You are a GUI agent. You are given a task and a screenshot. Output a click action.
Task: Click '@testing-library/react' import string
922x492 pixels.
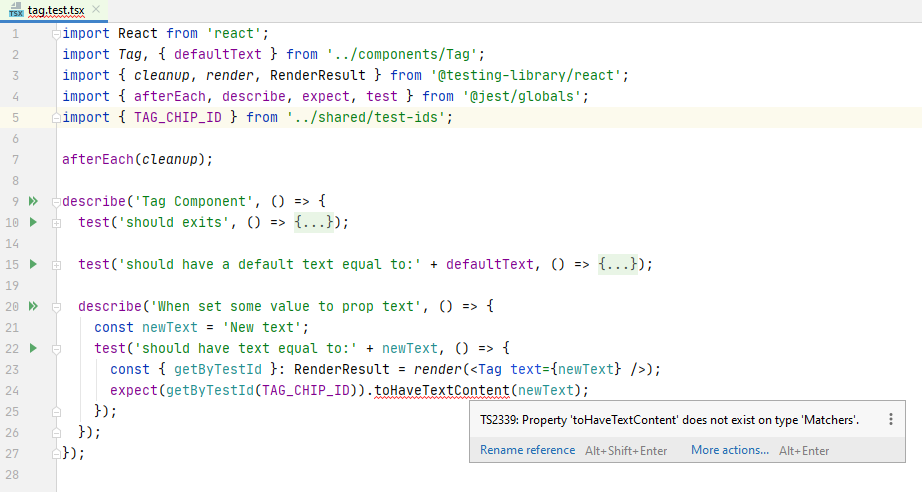[526, 76]
